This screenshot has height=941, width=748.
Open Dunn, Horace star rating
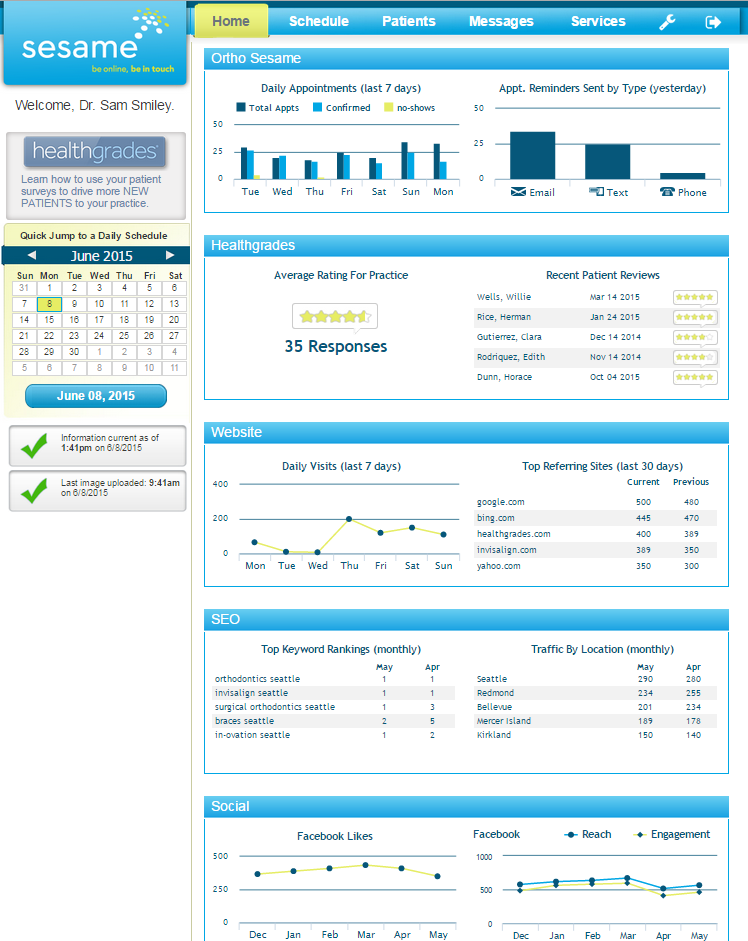695,377
